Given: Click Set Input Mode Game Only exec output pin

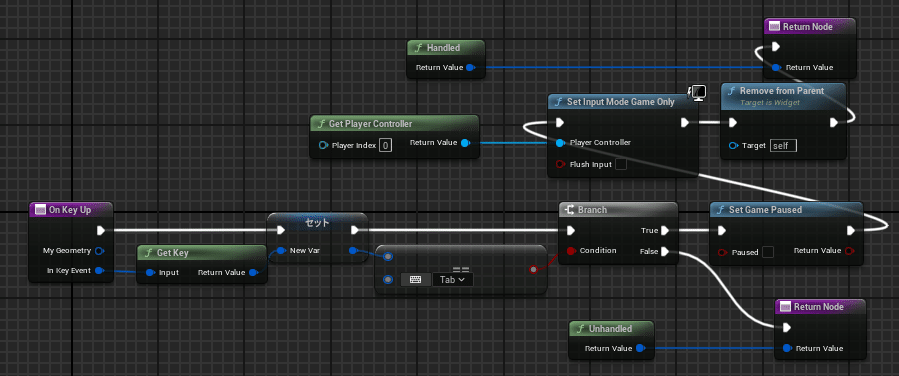Looking at the screenshot, I should tap(685, 123).
